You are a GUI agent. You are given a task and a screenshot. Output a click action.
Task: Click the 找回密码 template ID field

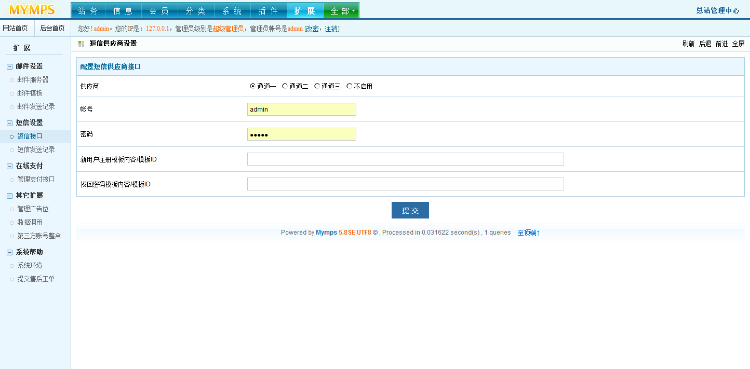pos(405,184)
